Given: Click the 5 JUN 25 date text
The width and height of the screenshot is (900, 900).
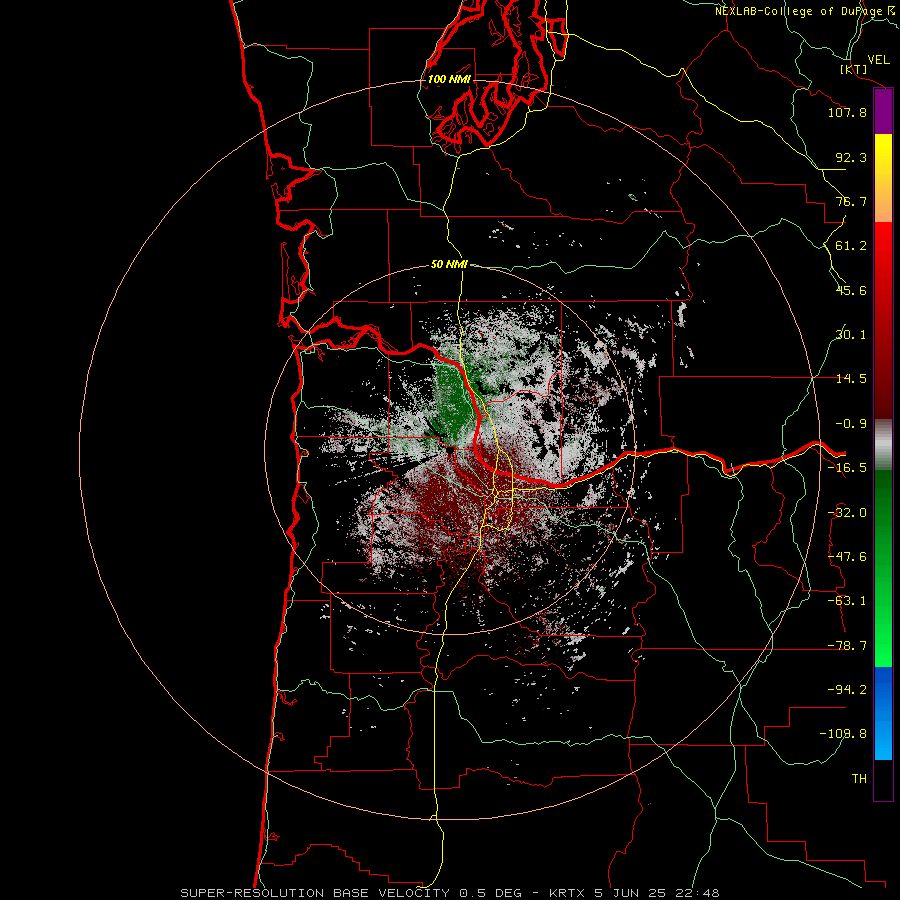Looking at the screenshot, I should 630,893.
